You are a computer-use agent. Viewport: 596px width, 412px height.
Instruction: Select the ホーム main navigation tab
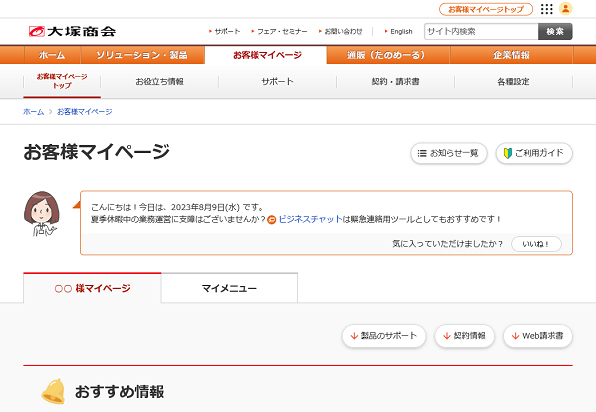click(x=52, y=55)
